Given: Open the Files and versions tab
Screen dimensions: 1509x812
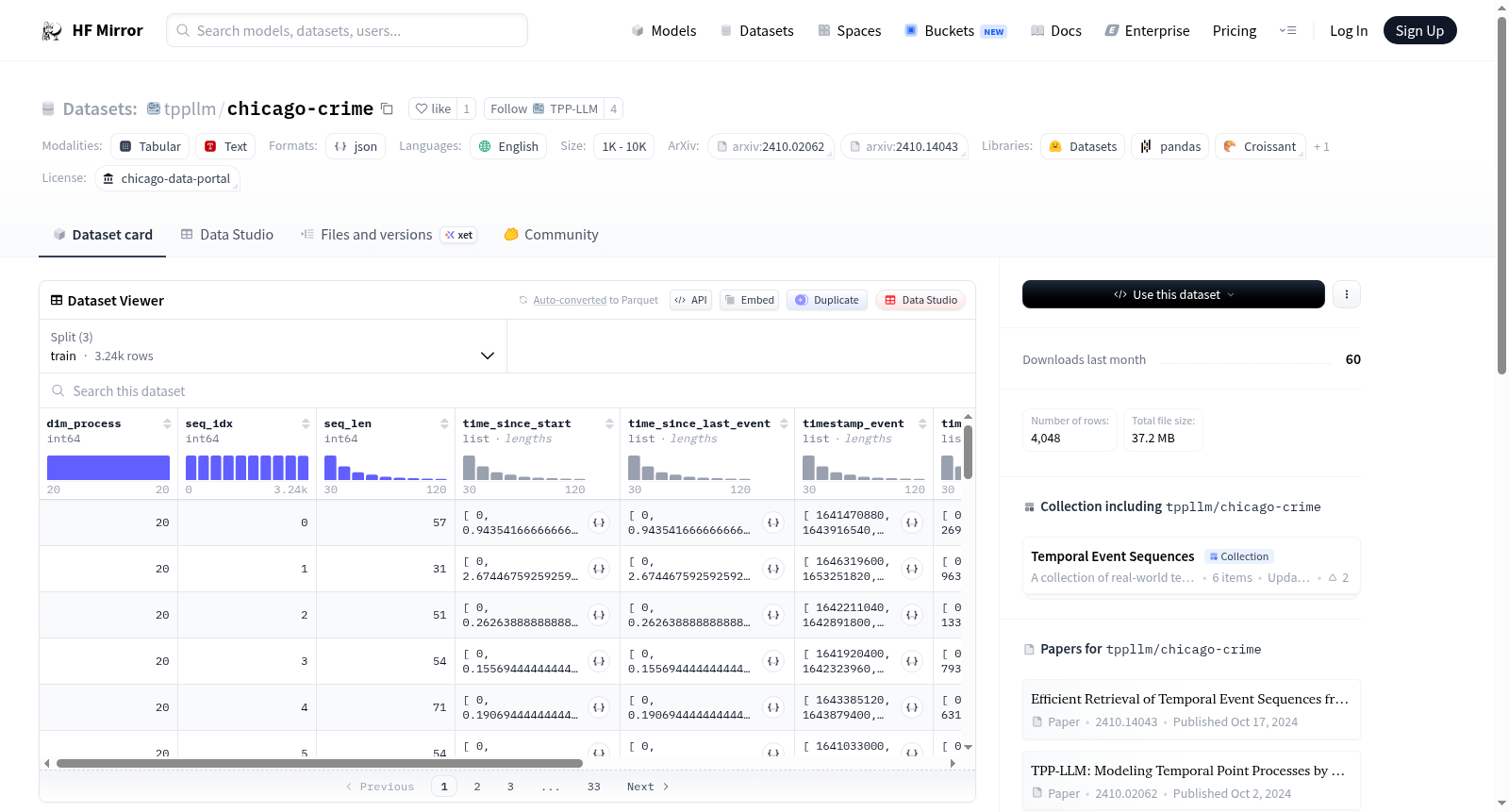Looking at the screenshot, I should click(388, 235).
